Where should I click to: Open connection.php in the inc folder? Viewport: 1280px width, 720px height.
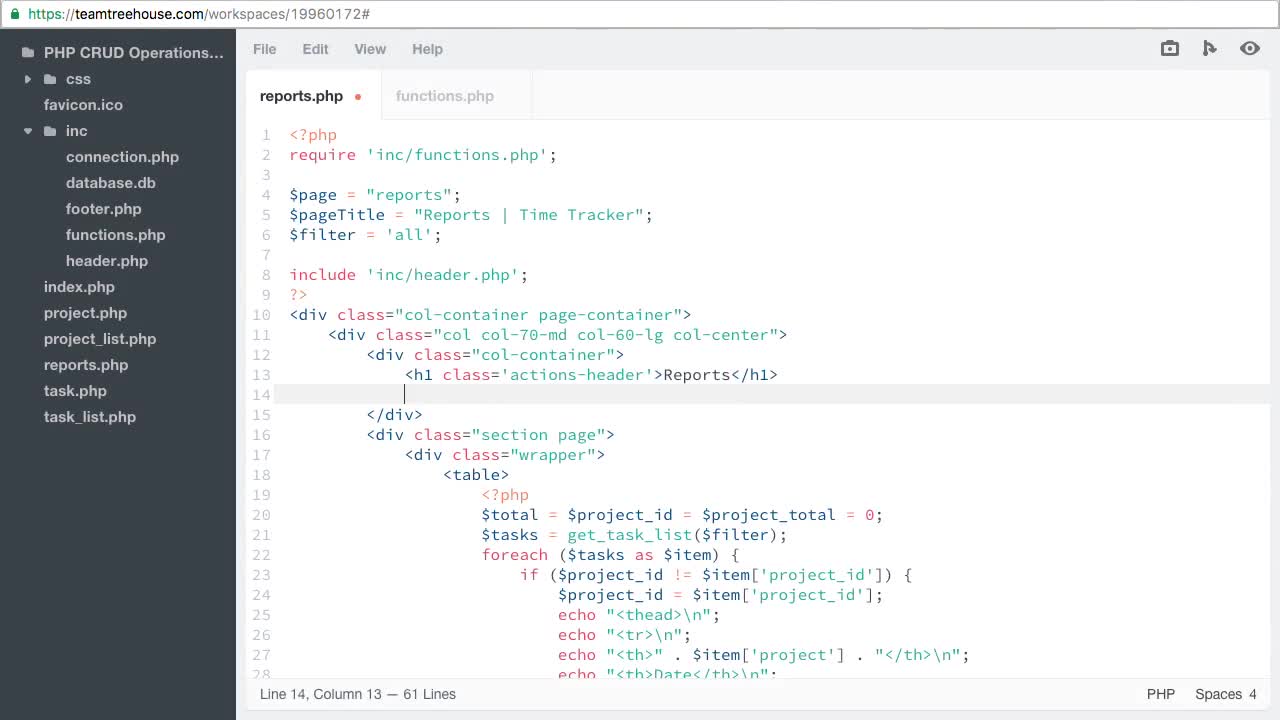coord(122,157)
